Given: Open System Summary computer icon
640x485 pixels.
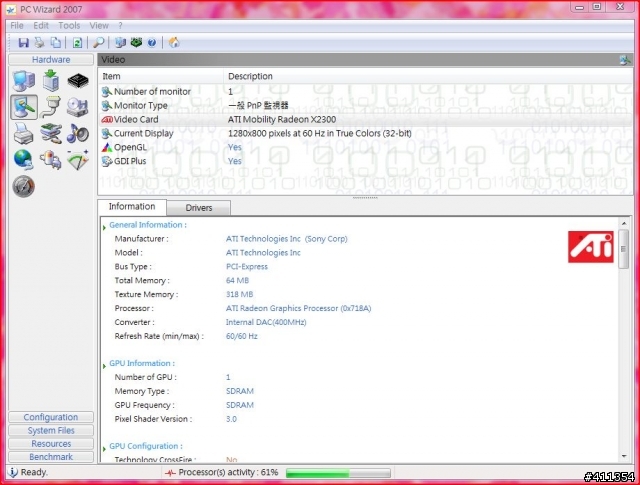Looking at the screenshot, I should 24,80.
